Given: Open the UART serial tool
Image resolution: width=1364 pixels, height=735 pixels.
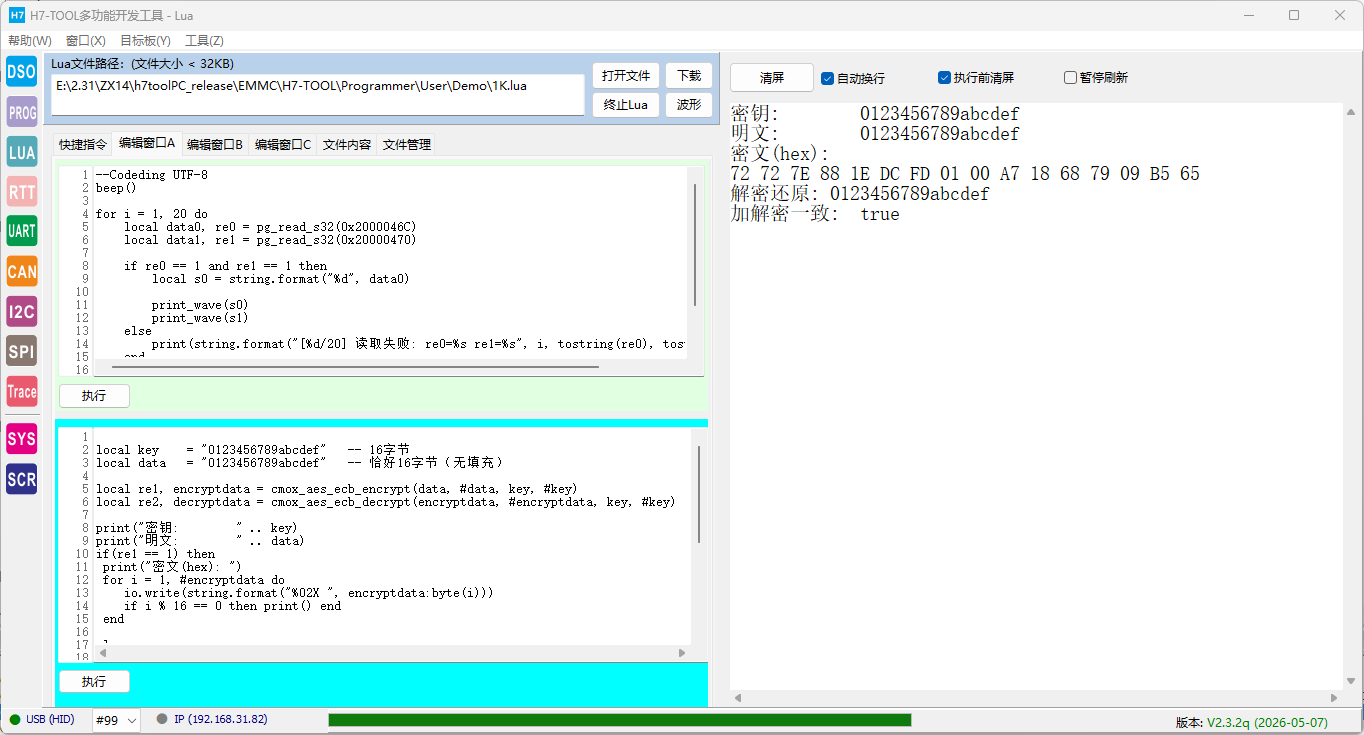Looking at the screenshot, I should click(x=22, y=231).
